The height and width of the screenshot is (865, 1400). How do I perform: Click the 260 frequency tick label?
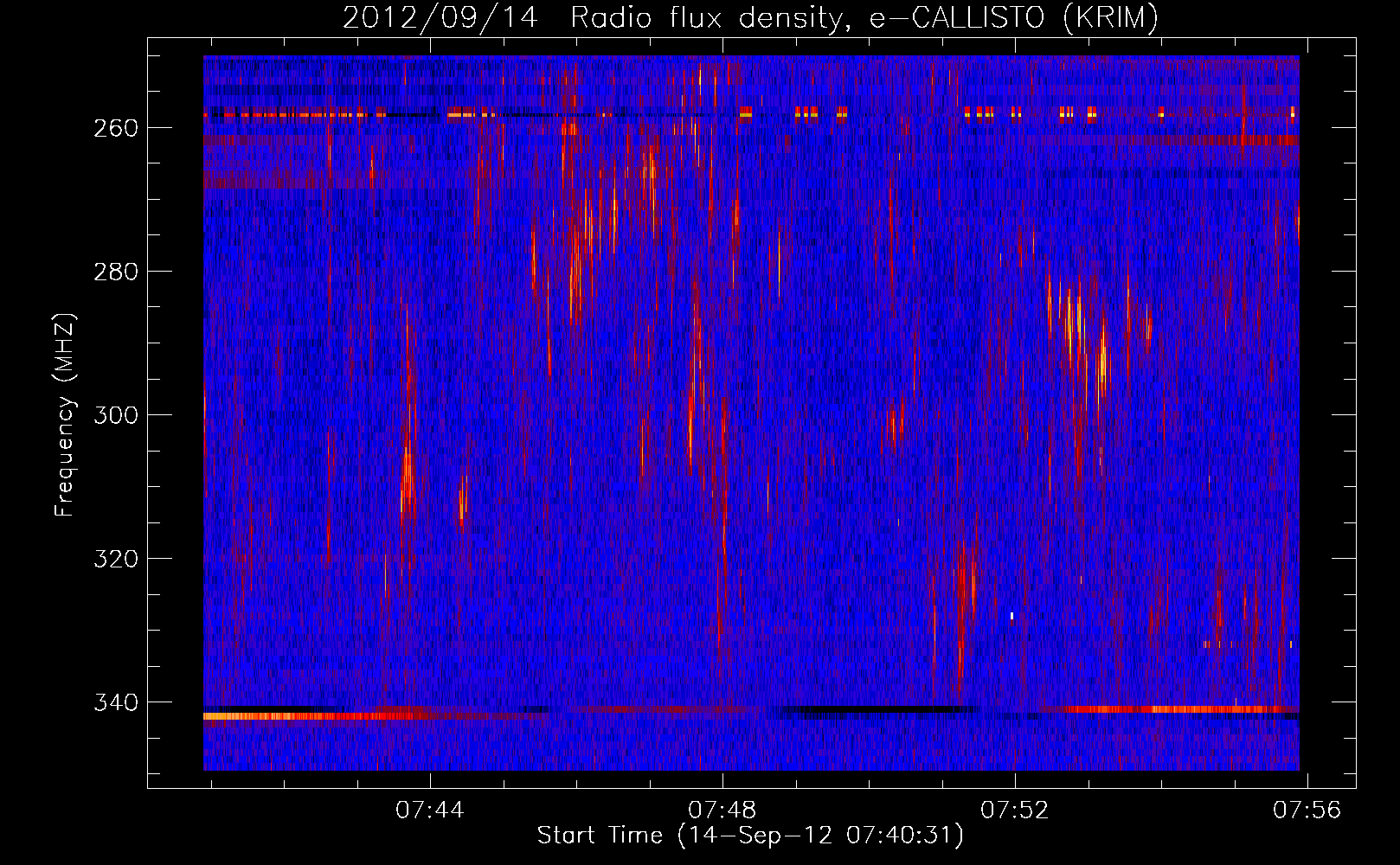click(115, 128)
